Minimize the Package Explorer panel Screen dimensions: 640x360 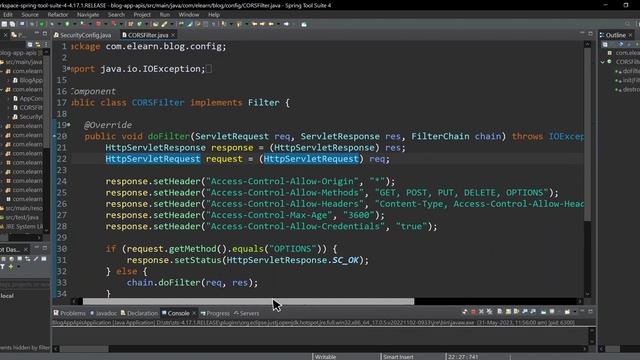[x=37, y=33]
